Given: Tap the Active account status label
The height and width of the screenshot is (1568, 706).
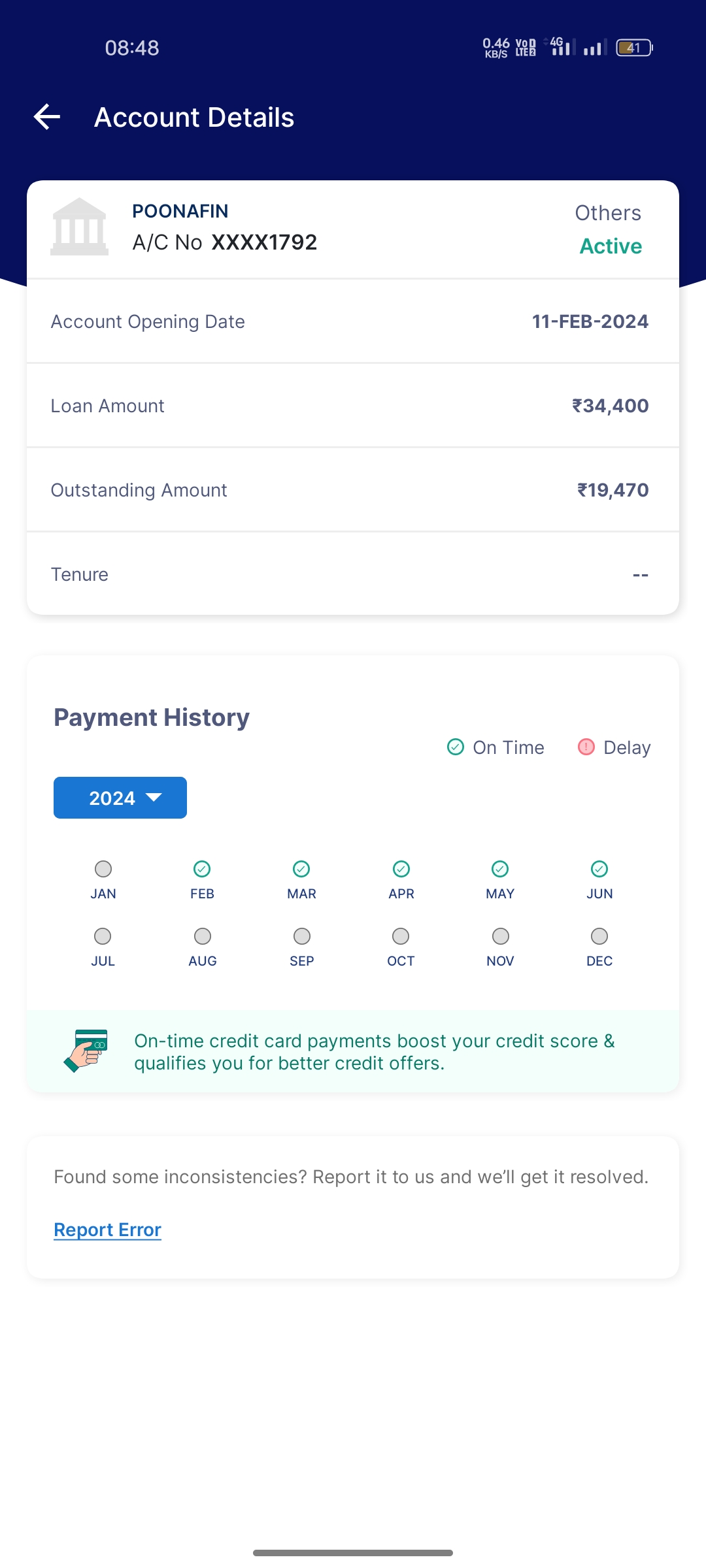Looking at the screenshot, I should coord(611,246).
